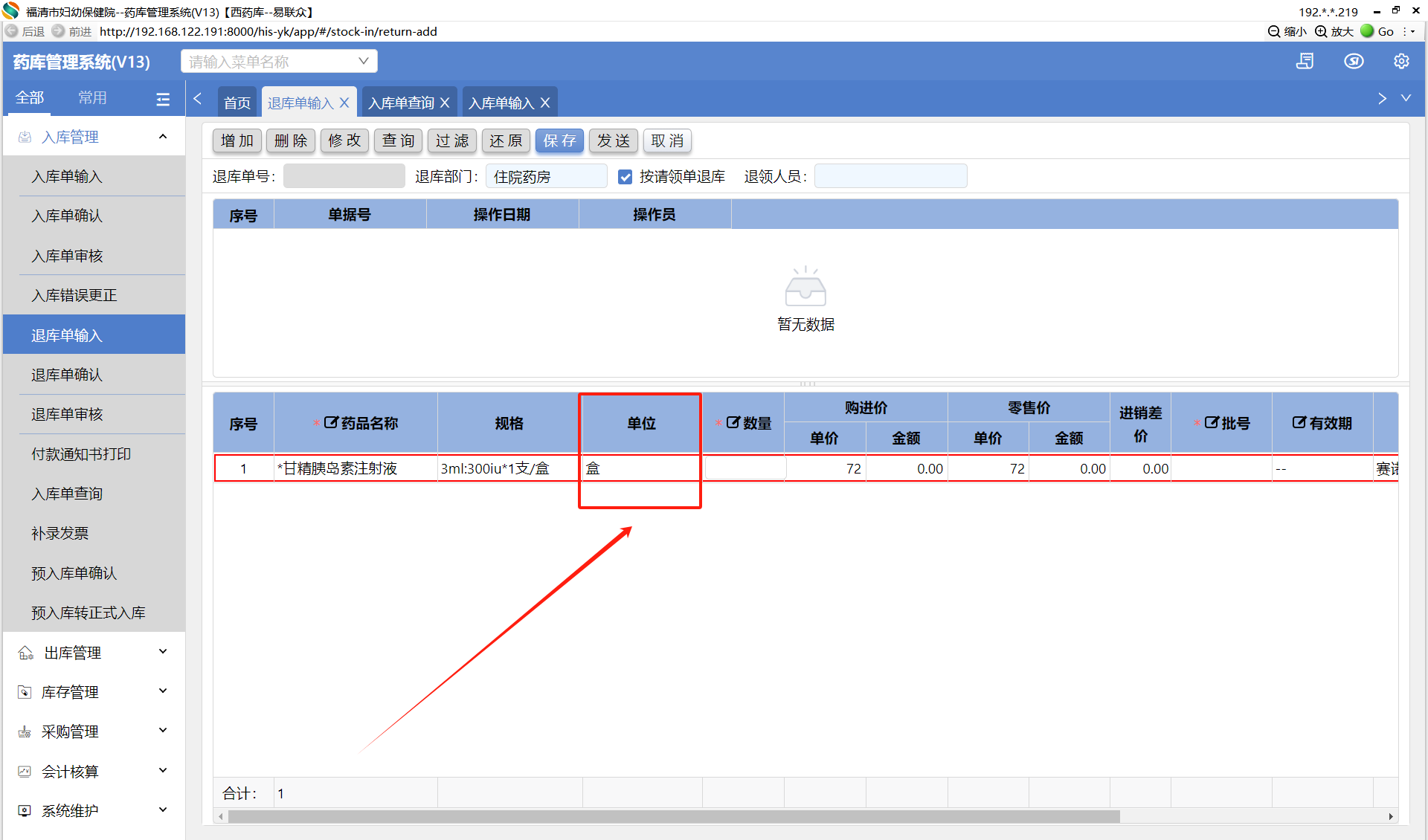1428x840 pixels.
Task: Click the zoom-out magnifier icon 缩小
Action: [x=1274, y=31]
